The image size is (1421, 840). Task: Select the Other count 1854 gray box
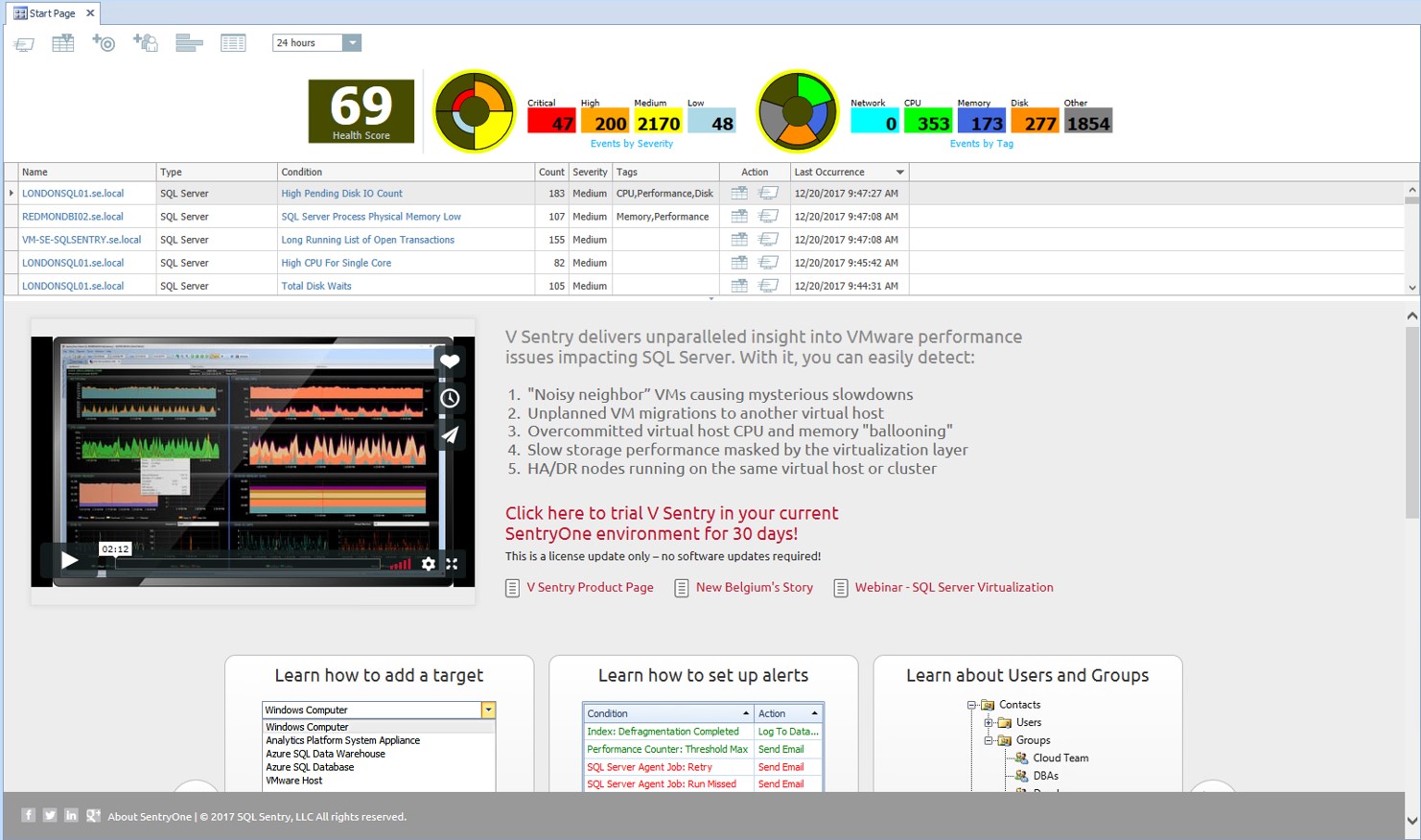click(x=1088, y=122)
